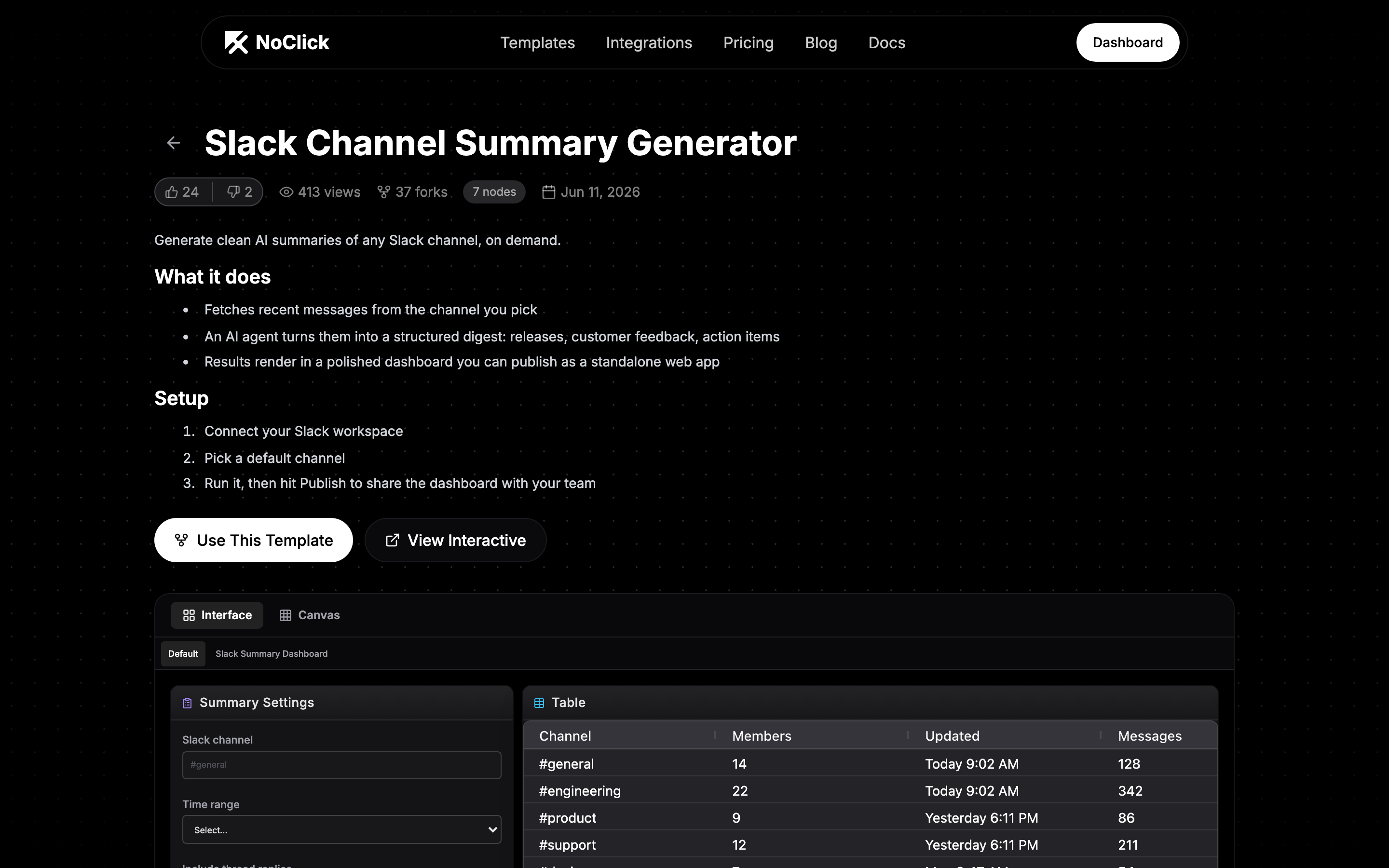Select the #general table row cell
The image size is (1389, 868).
click(567, 764)
